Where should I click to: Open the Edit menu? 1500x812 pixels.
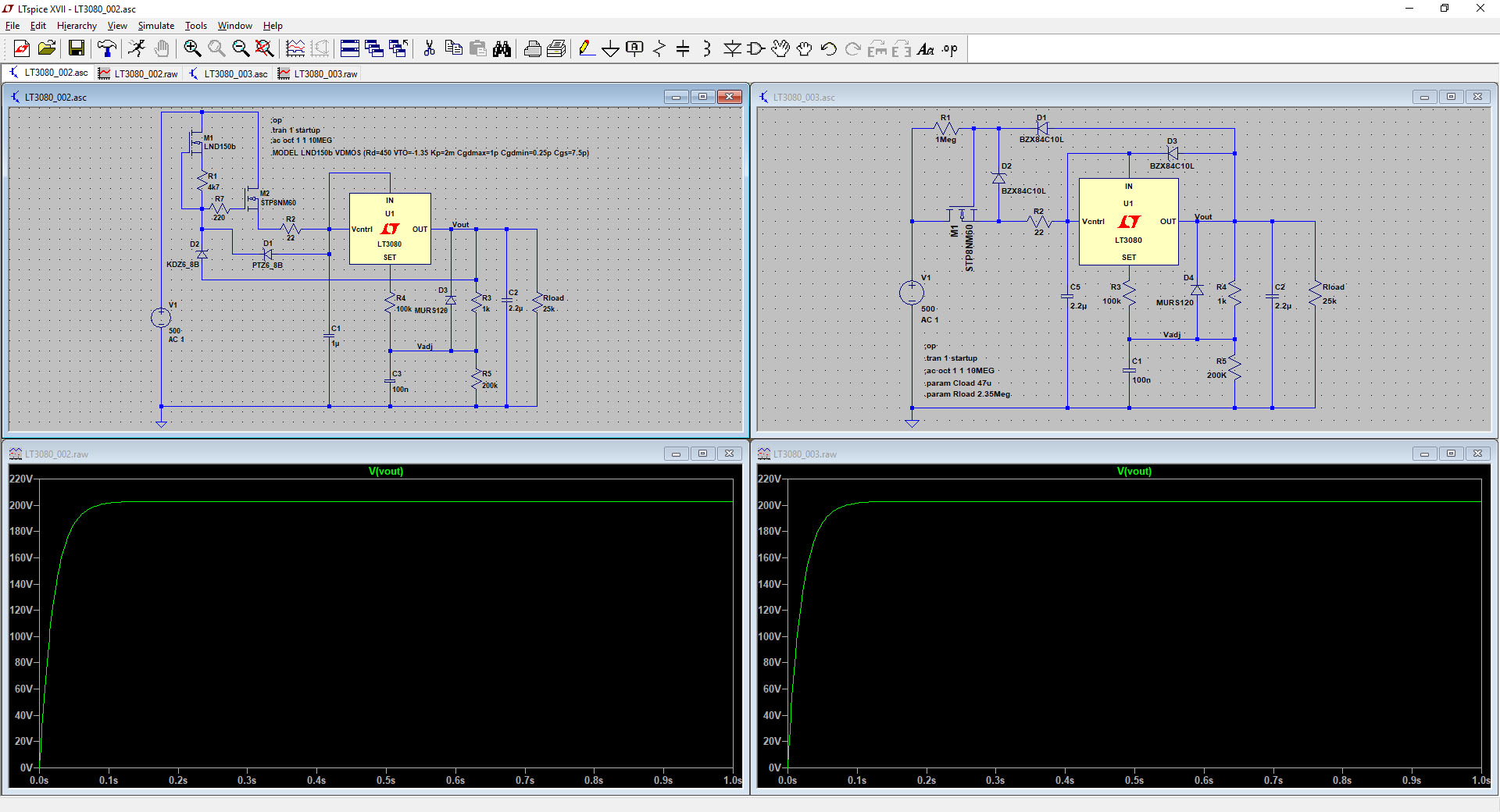[38, 26]
